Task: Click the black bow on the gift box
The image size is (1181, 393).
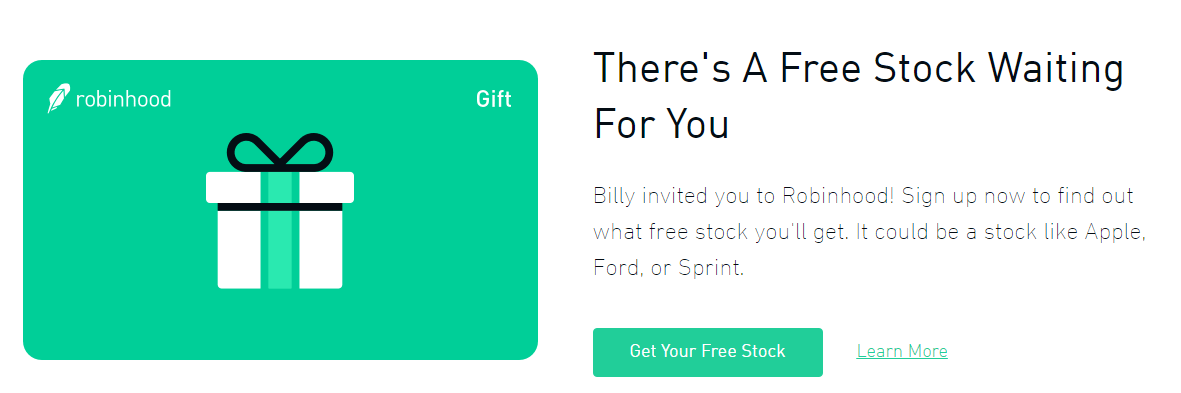Action: (280, 151)
